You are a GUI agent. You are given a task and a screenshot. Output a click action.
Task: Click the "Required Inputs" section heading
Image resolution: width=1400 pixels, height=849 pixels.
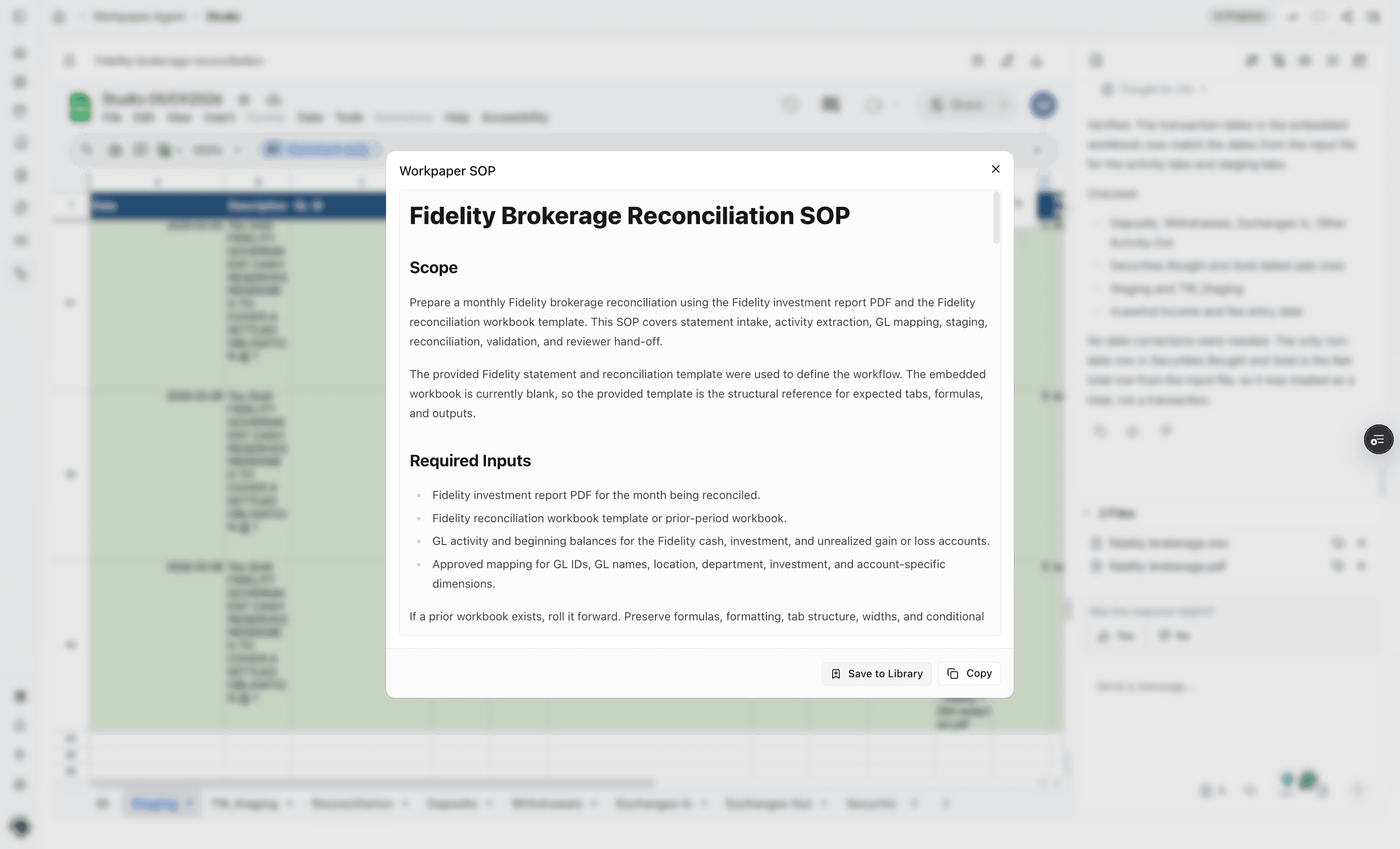470,460
